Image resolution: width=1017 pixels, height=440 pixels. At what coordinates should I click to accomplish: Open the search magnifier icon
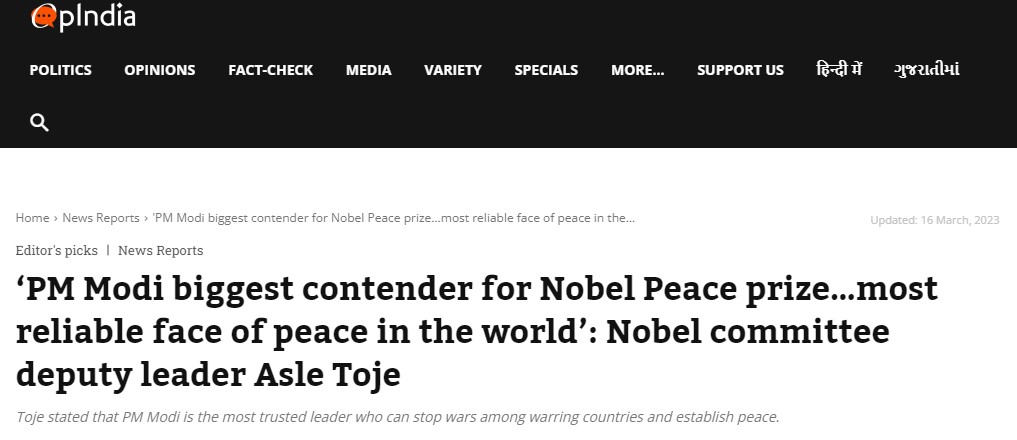click(40, 123)
